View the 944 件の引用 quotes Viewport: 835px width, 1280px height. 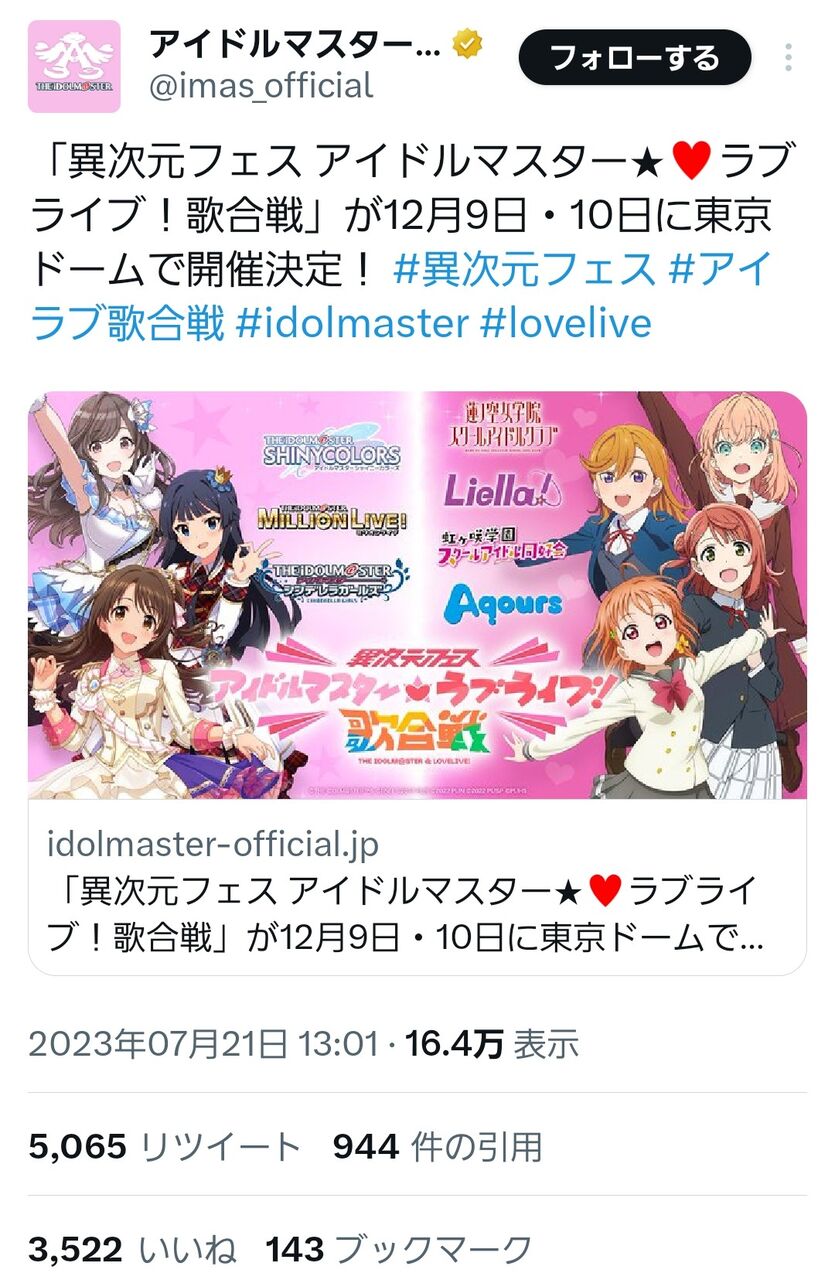(x=438, y=1147)
